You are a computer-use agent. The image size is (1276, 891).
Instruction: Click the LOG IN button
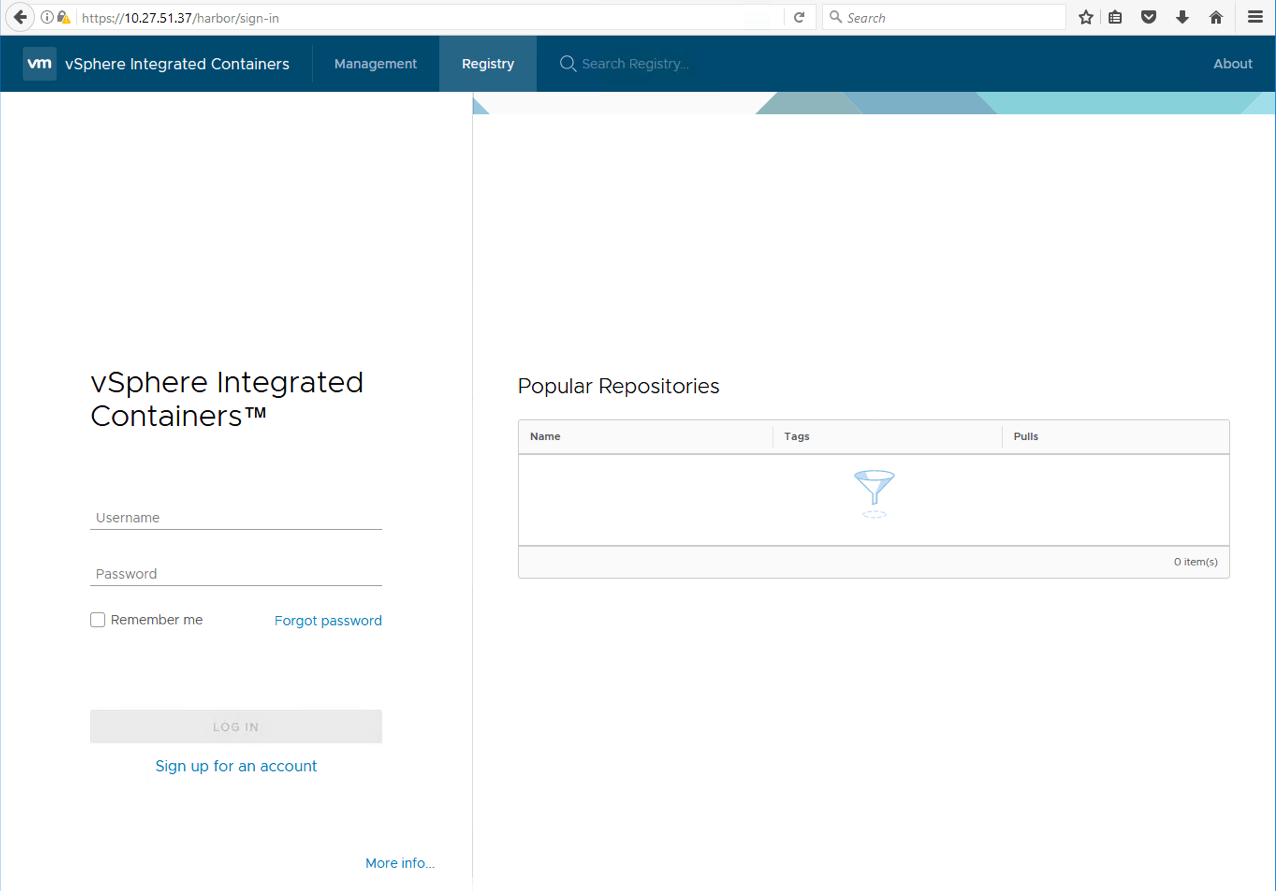pos(236,727)
